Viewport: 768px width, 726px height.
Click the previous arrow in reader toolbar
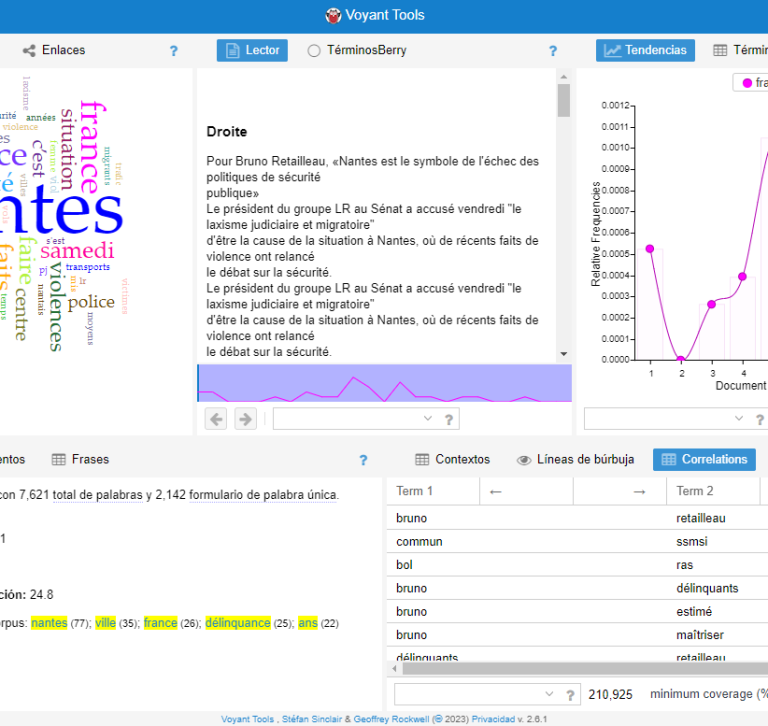click(x=216, y=419)
